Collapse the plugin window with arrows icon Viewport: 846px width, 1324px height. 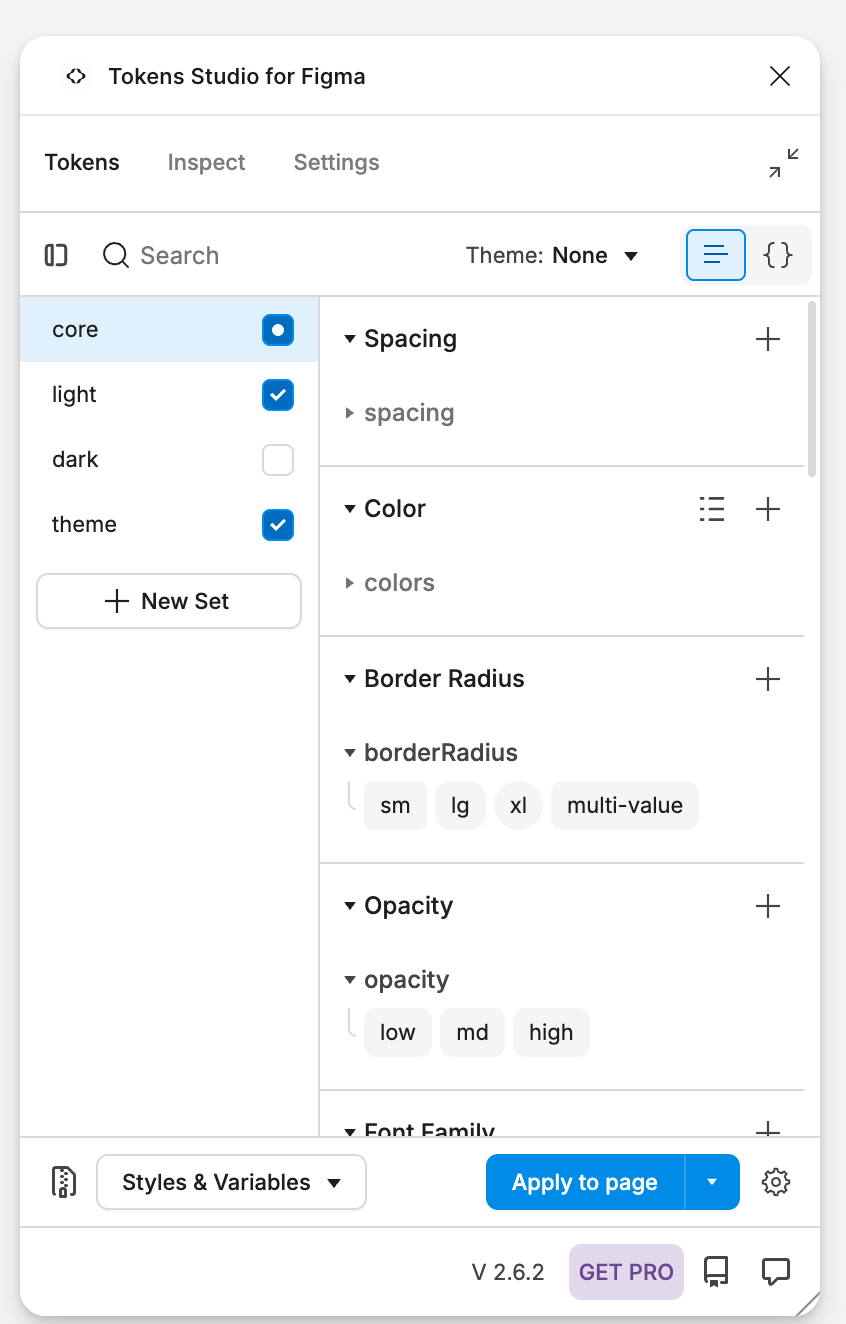[784, 163]
